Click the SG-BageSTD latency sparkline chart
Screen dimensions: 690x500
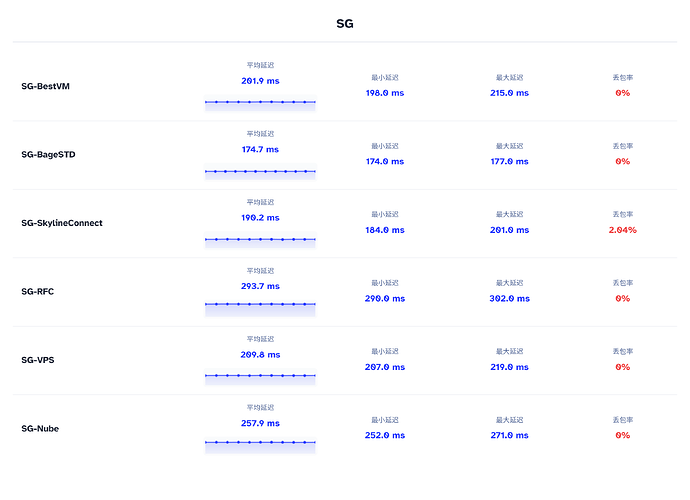click(260, 171)
